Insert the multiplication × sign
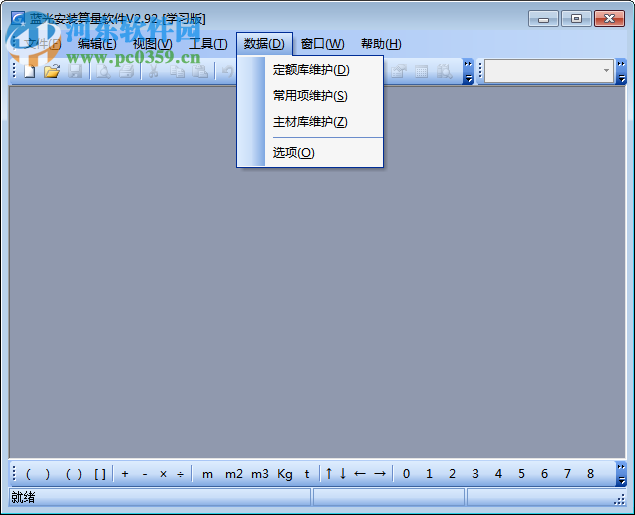The height and width of the screenshot is (515, 635). click(x=163, y=474)
